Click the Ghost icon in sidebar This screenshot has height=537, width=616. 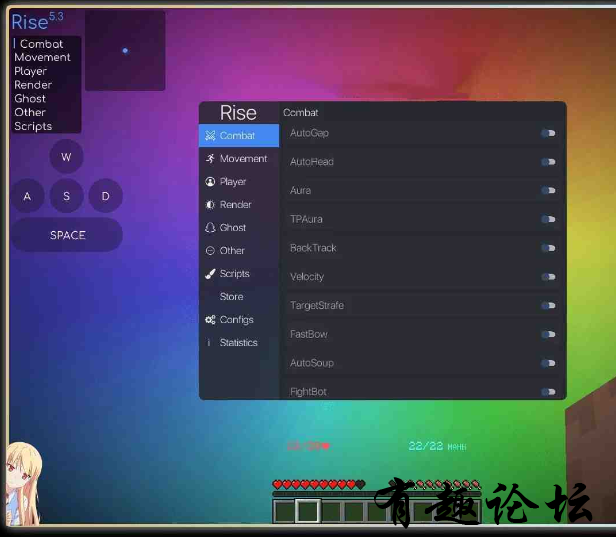pyautogui.click(x=210, y=227)
